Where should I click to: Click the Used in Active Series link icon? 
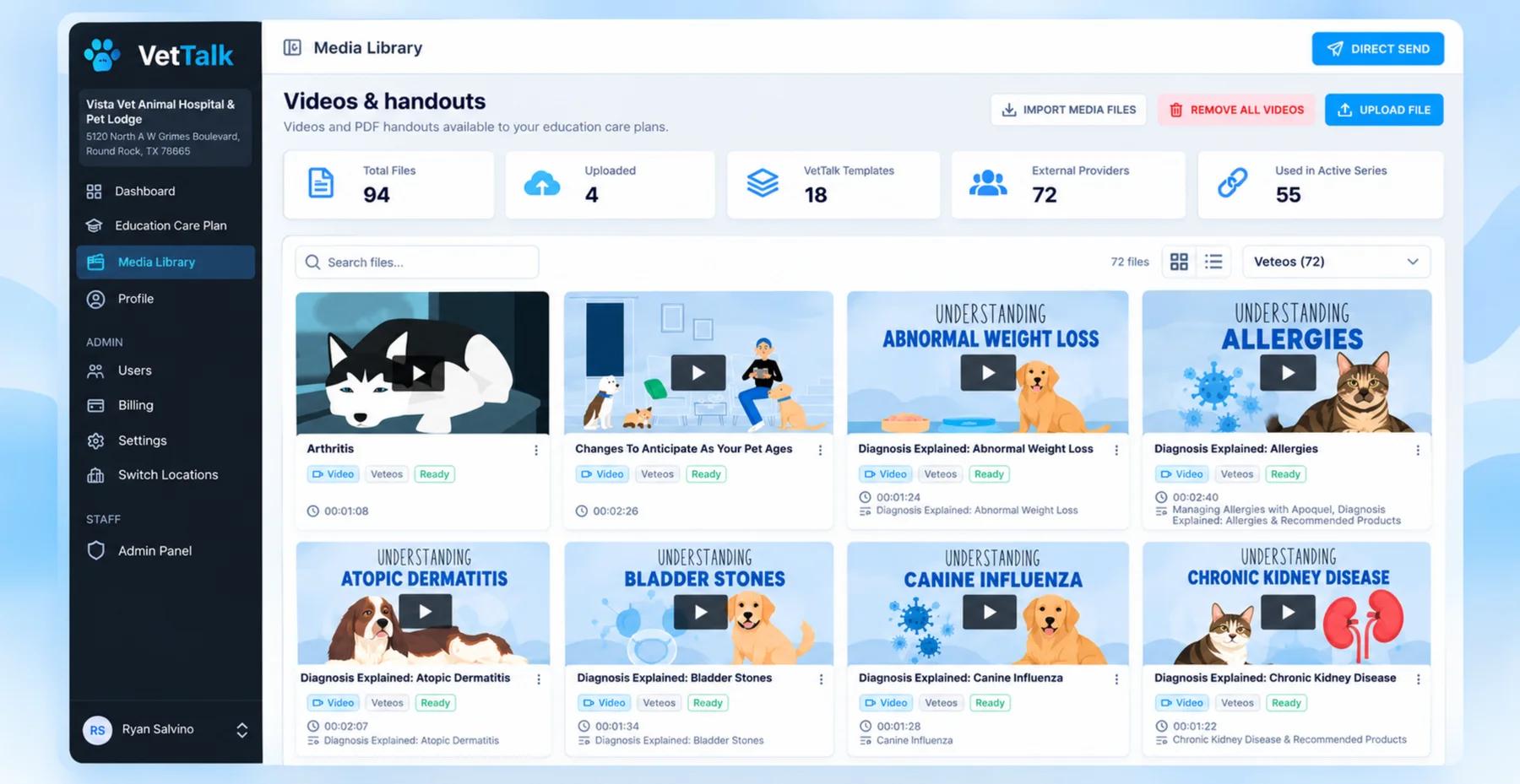click(1233, 182)
